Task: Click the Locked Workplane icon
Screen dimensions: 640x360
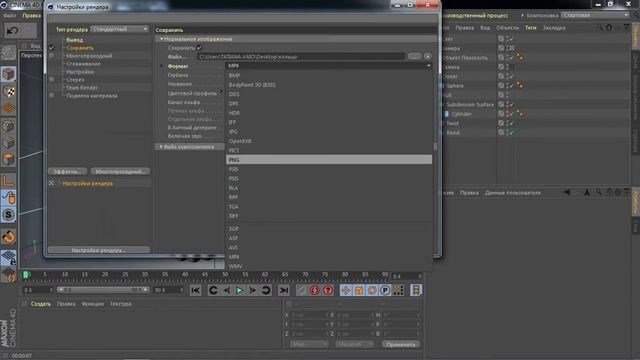Action: [8, 258]
